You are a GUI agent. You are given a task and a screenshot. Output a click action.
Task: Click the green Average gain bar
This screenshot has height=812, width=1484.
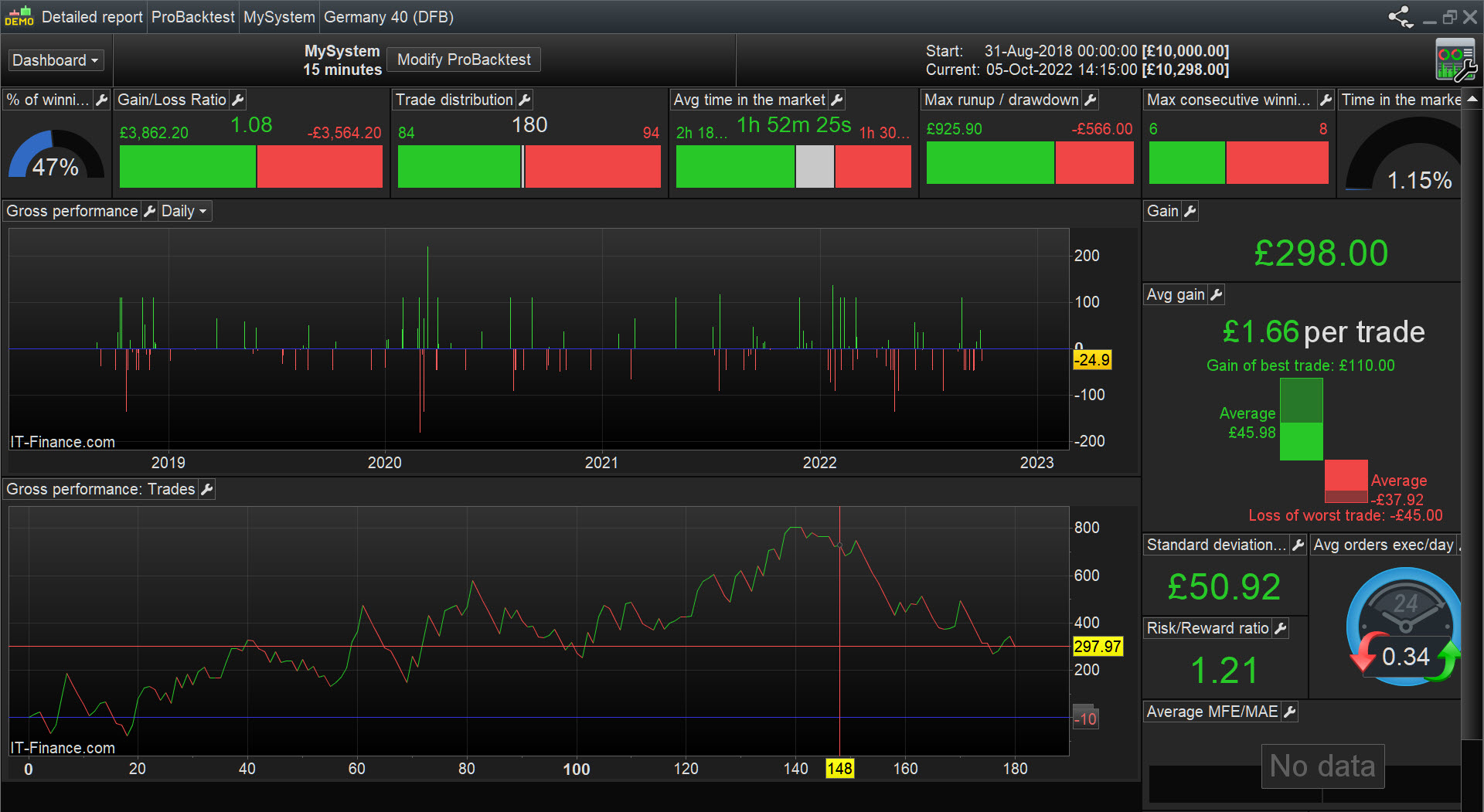coord(1301,440)
